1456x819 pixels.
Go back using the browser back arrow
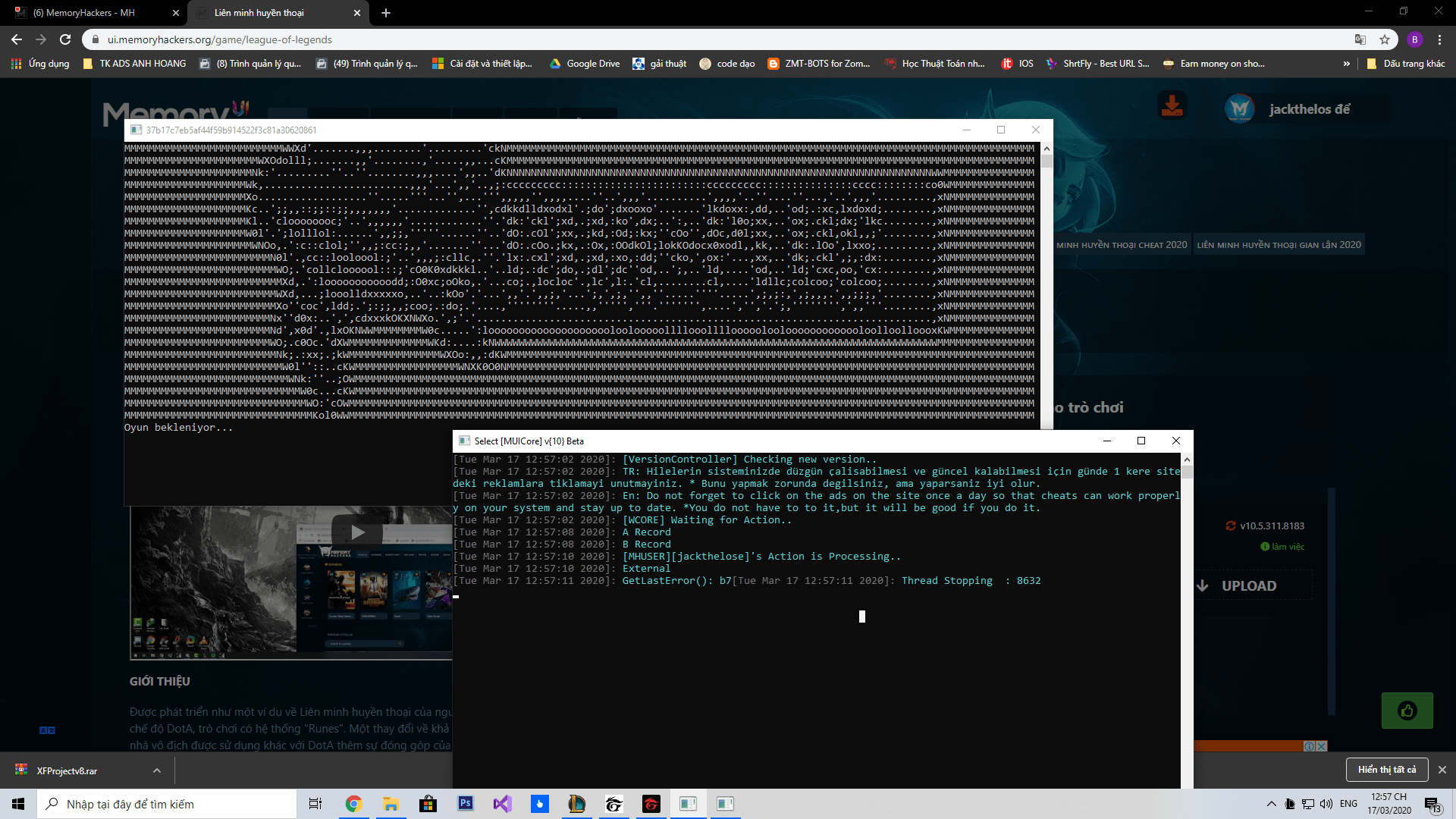17,39
